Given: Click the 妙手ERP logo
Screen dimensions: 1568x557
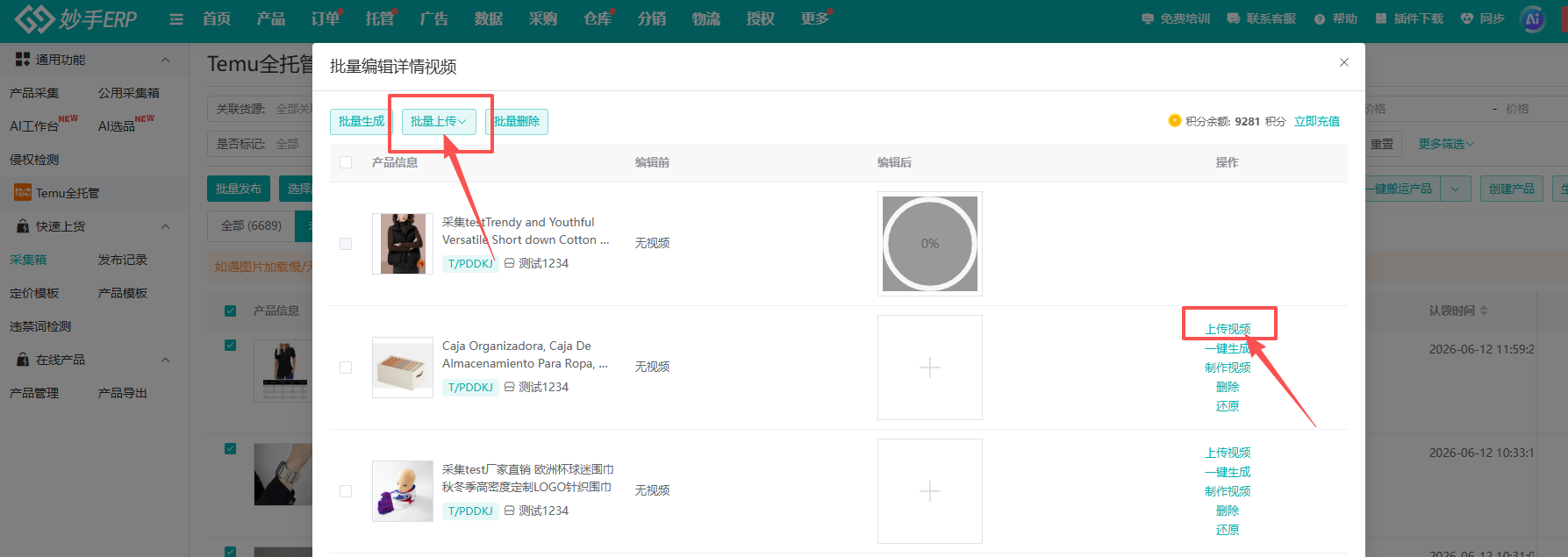Looking at the screenshot, I should click(x=75, y=18).
